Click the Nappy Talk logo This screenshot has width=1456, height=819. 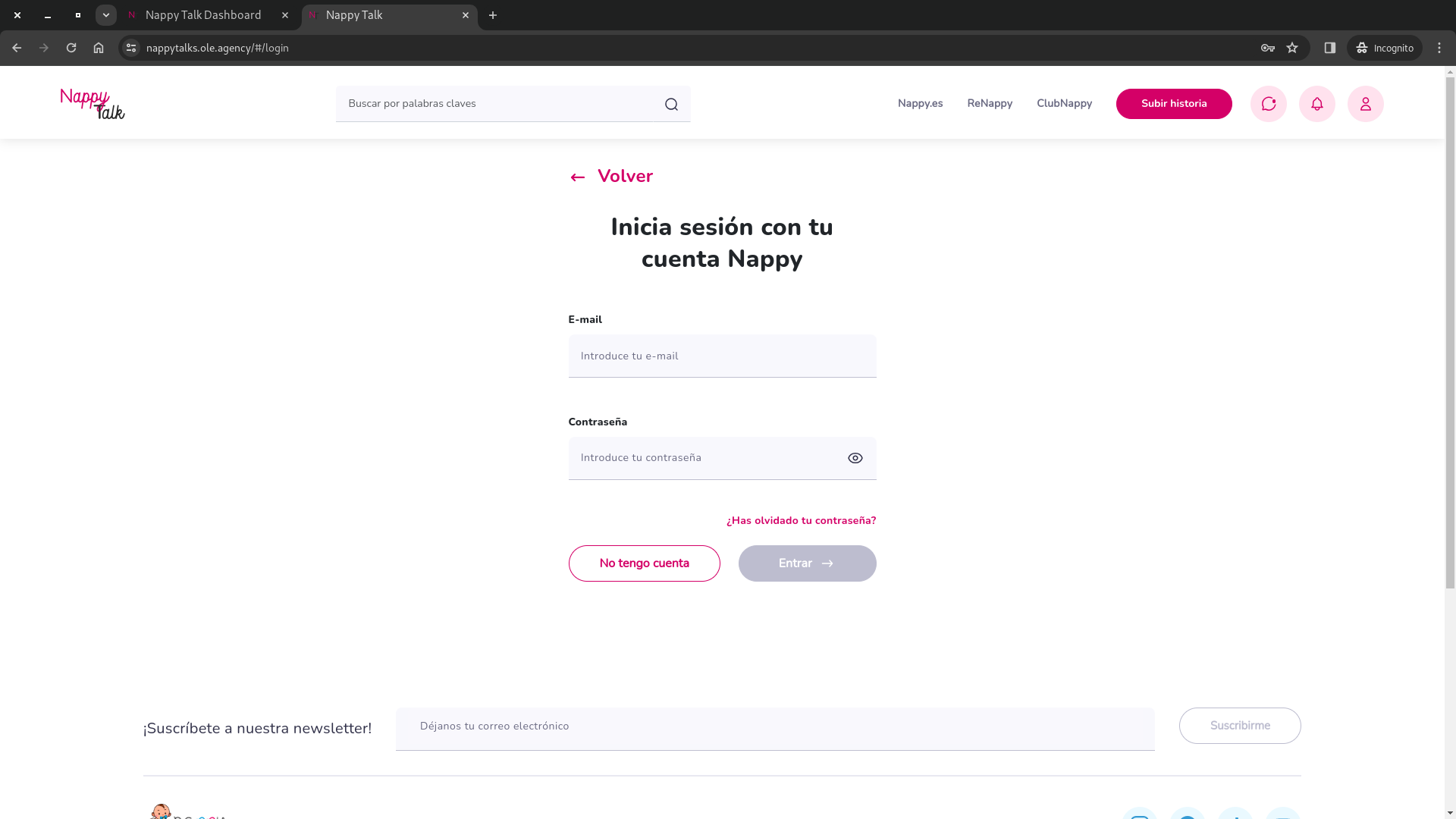pyautogui.click(x=93, y=104)
